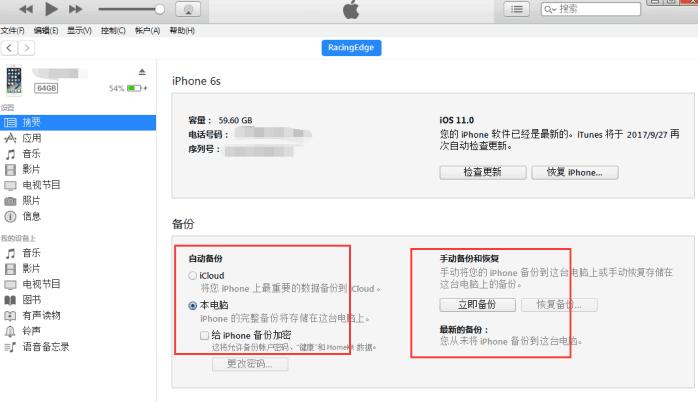Go forward with the right chevron
This screenshot has height=402, width=698.
27,48
